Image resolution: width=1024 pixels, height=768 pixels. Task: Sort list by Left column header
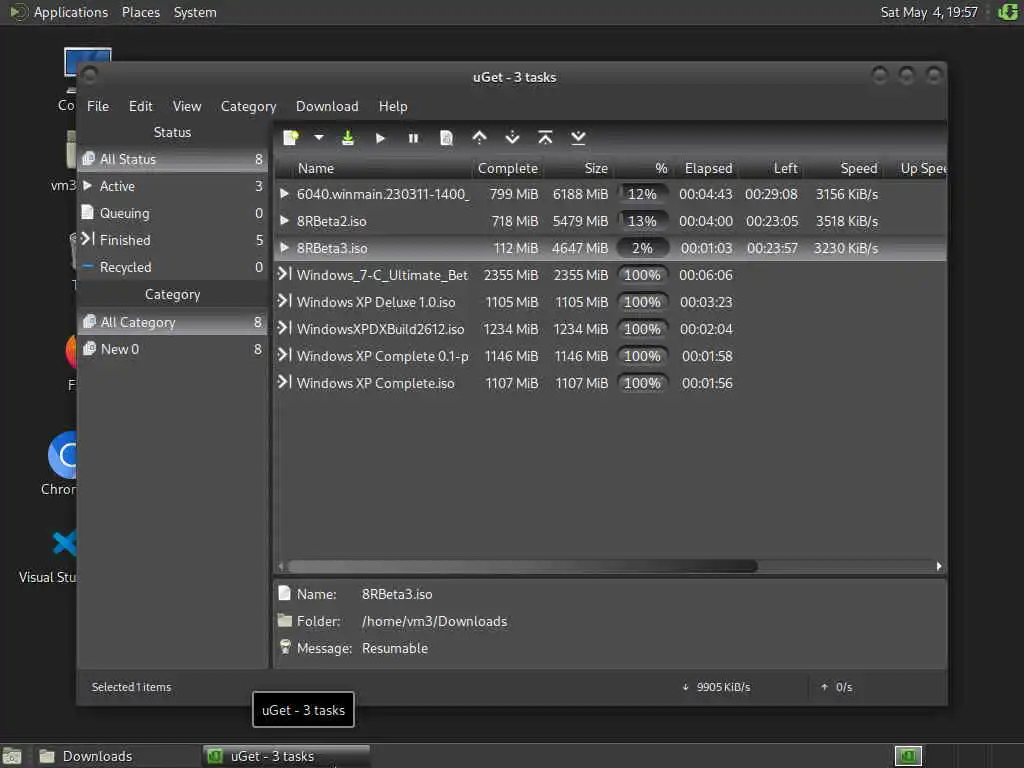tap(772, 168)
